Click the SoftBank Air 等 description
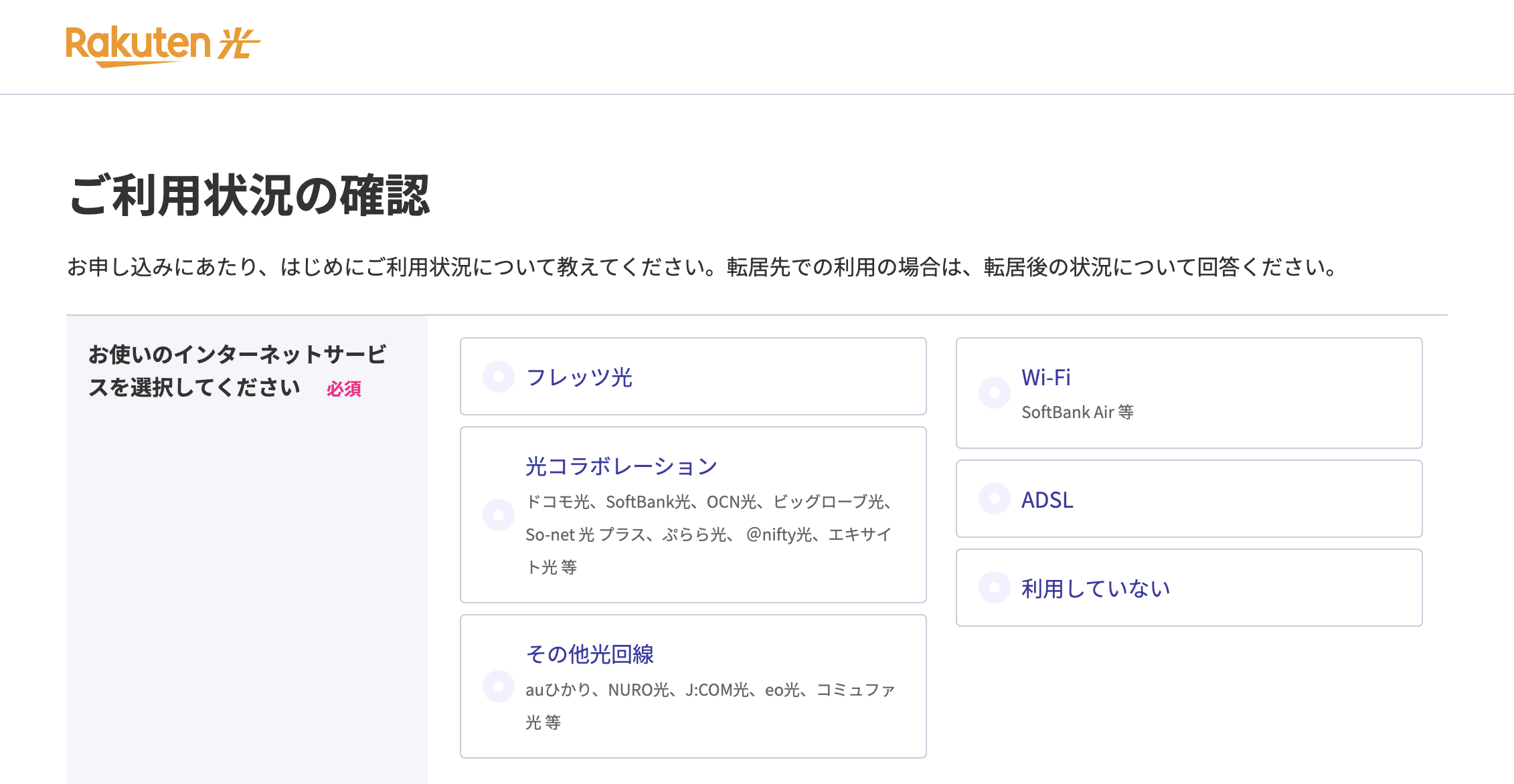Image resolution: width=1514 pixels, height=784 pixels. pyautogui.click(x=1078, y=412)
